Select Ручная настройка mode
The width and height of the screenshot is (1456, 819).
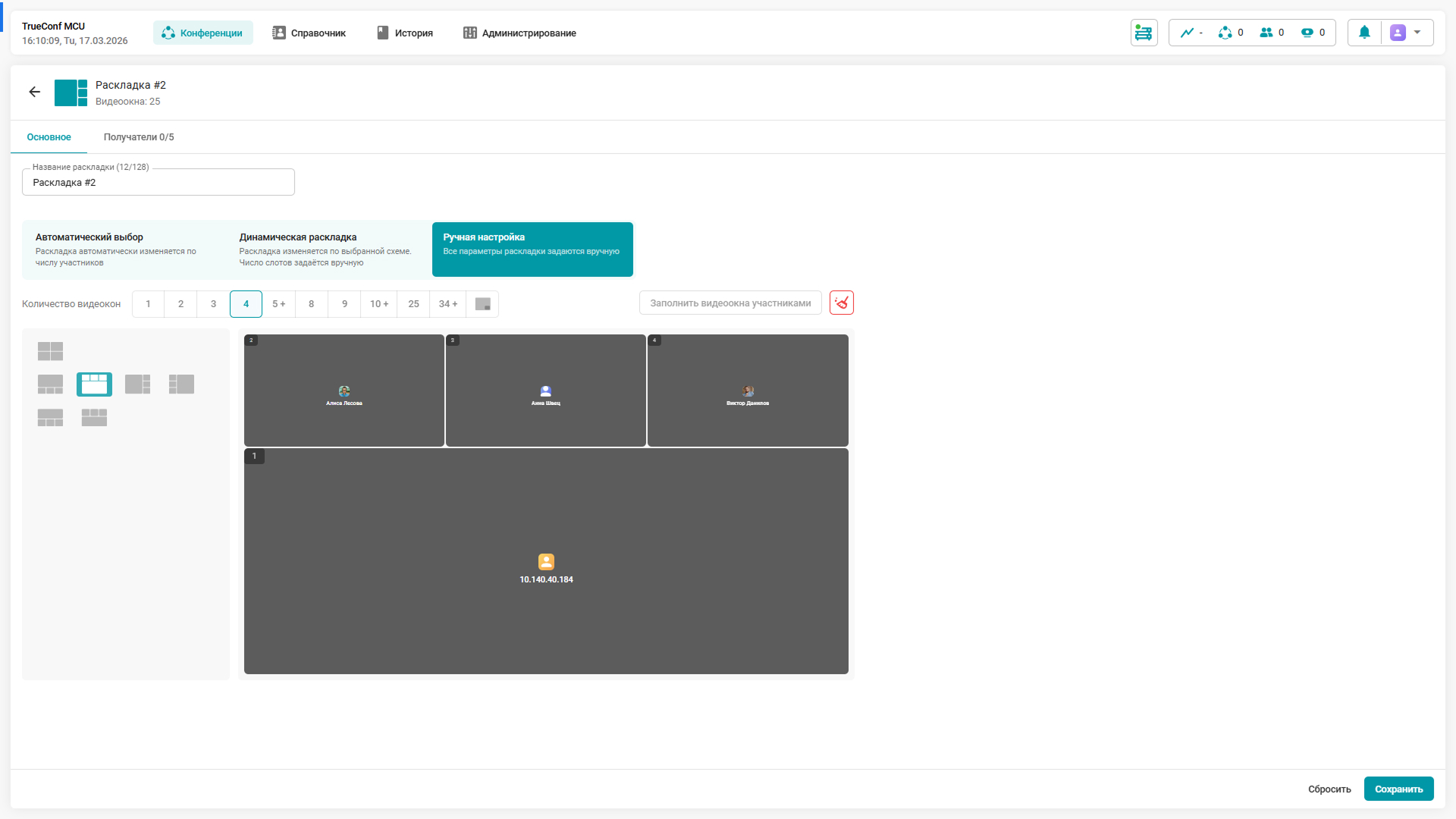click(532, 249)
